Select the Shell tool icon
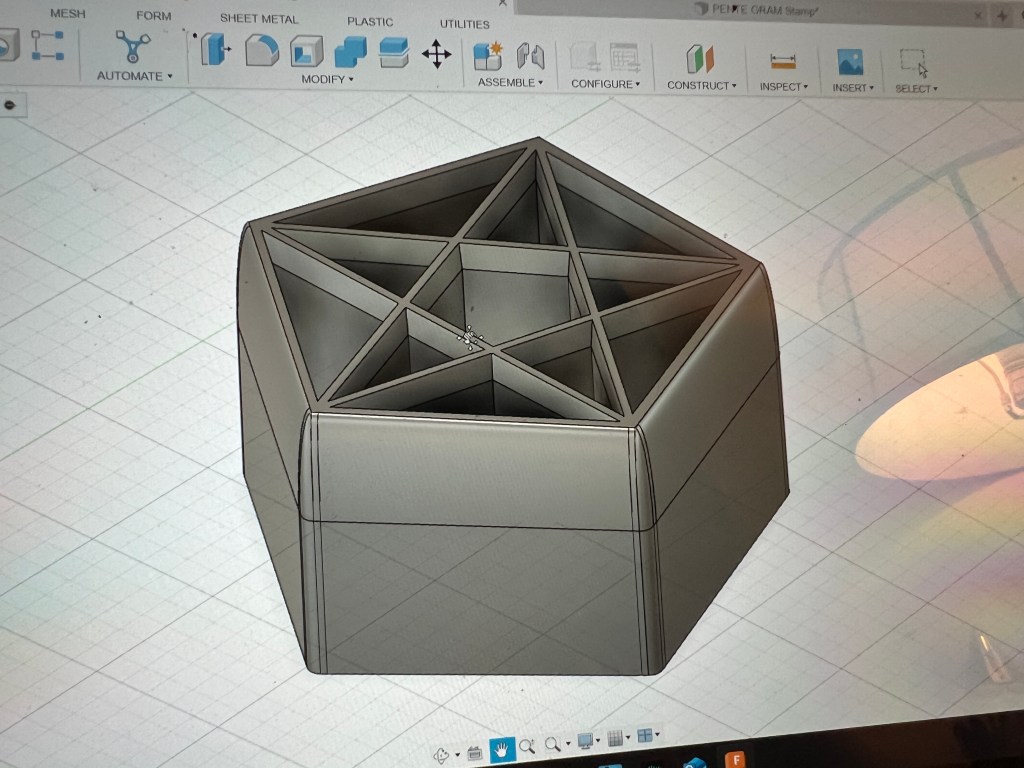Screen dimensions: 1024x768 306,50
